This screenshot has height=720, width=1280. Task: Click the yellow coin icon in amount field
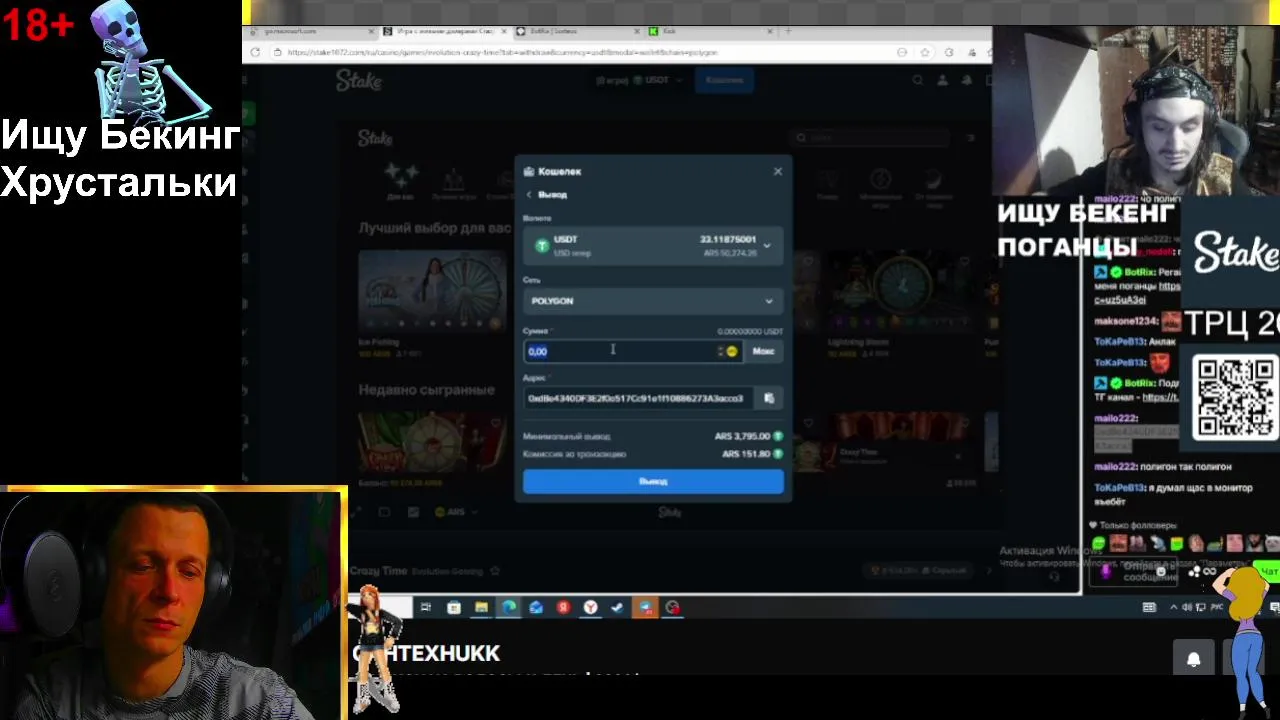[732, 351]
